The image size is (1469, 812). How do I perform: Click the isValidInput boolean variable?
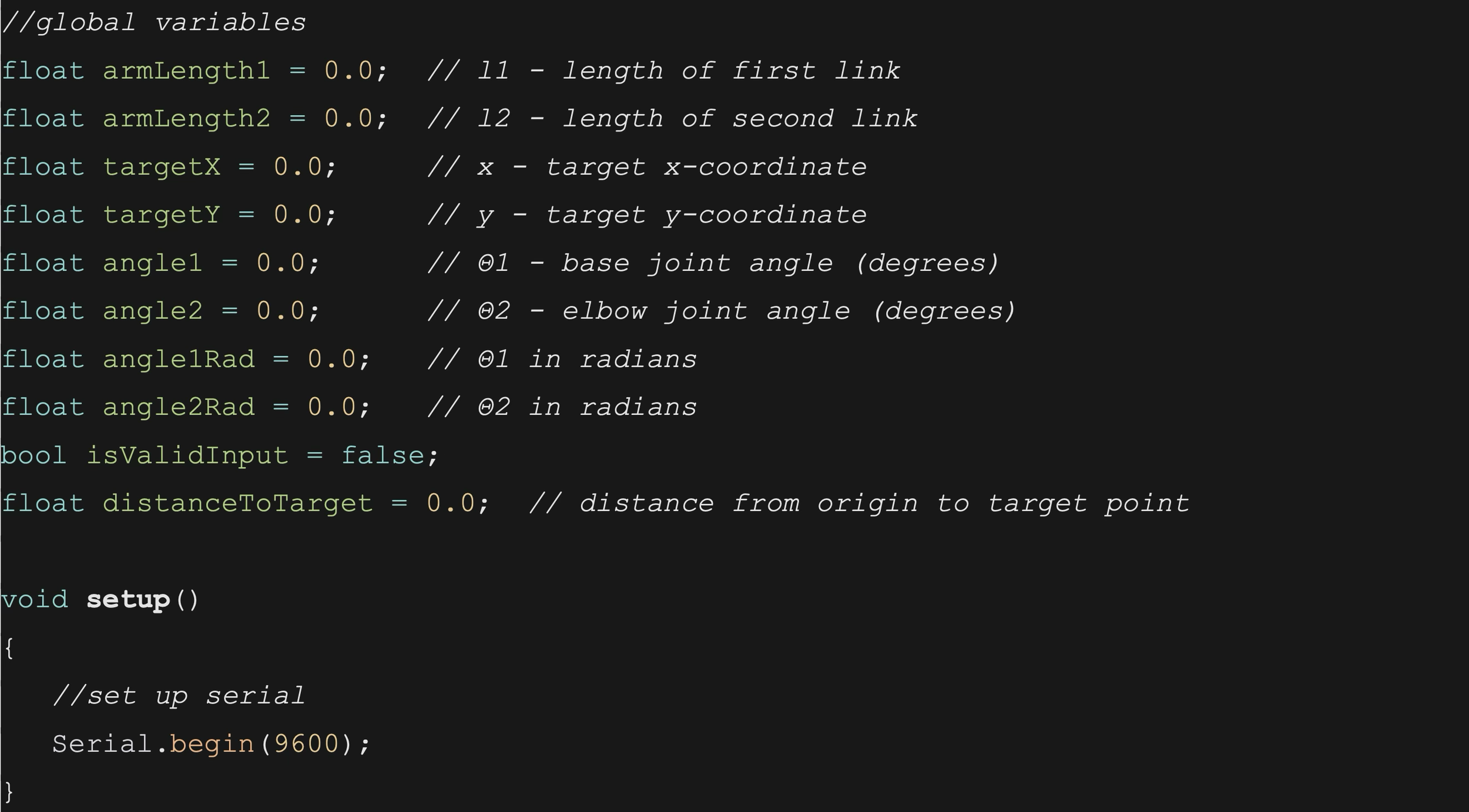coord(187,456)
